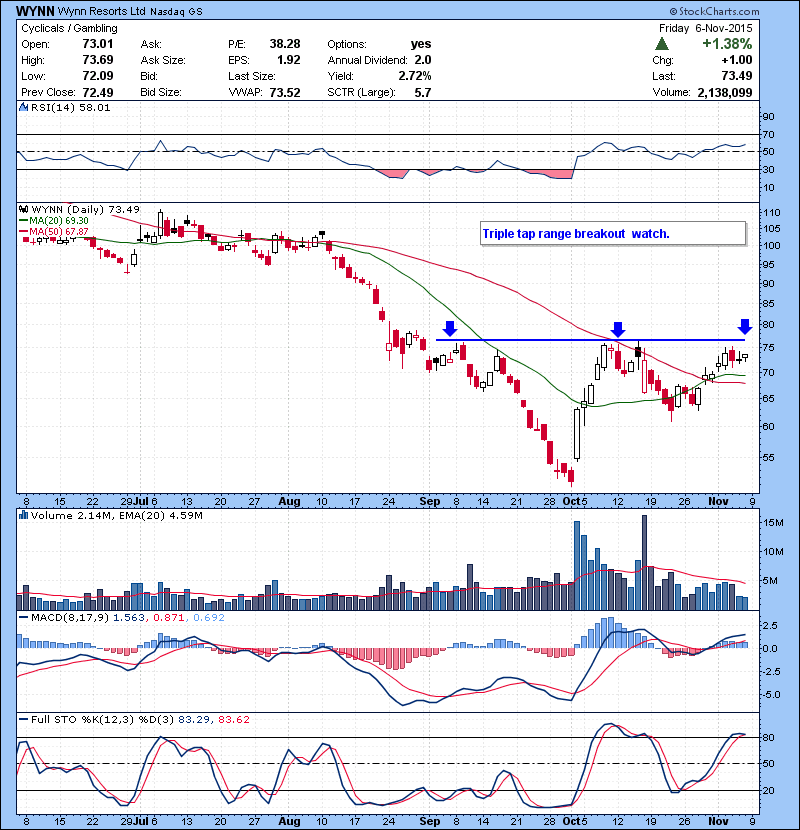Click the MA(50) 67.87 legend

click(x=53, y=232)
